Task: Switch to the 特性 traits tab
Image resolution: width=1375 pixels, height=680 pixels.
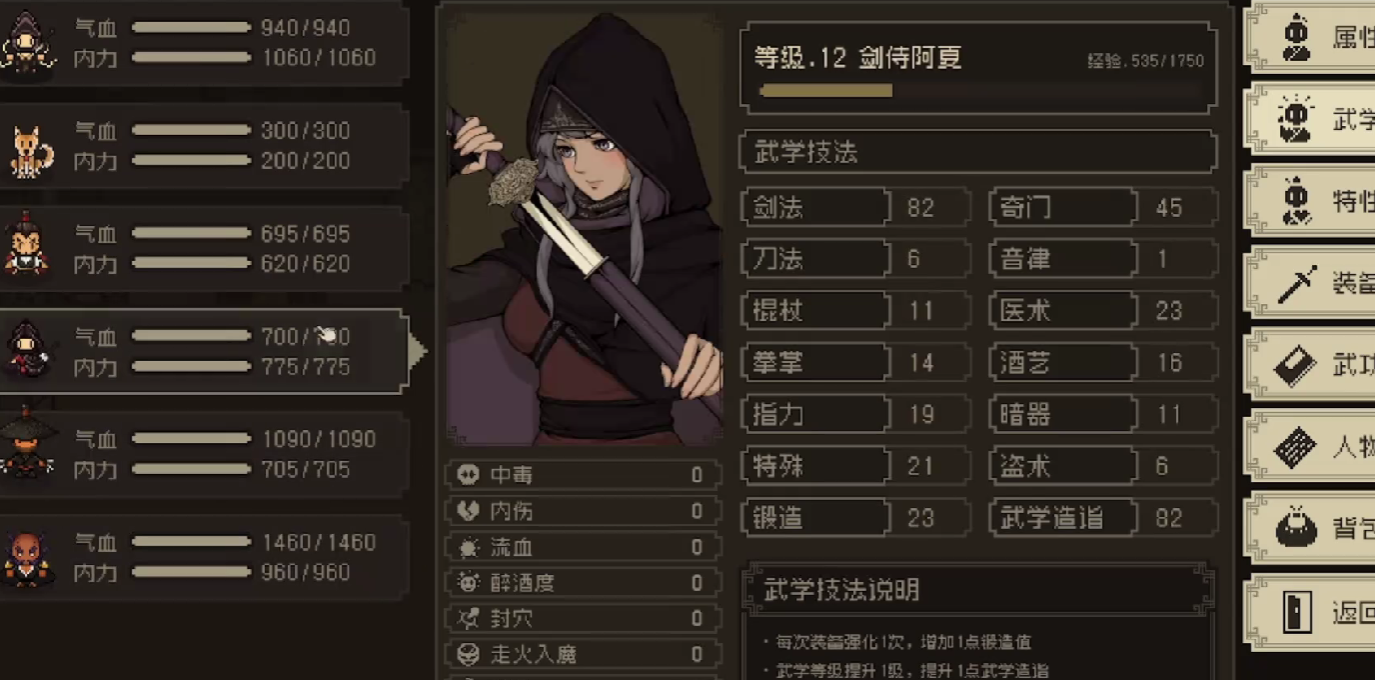Action: [x=1309, y=201]
